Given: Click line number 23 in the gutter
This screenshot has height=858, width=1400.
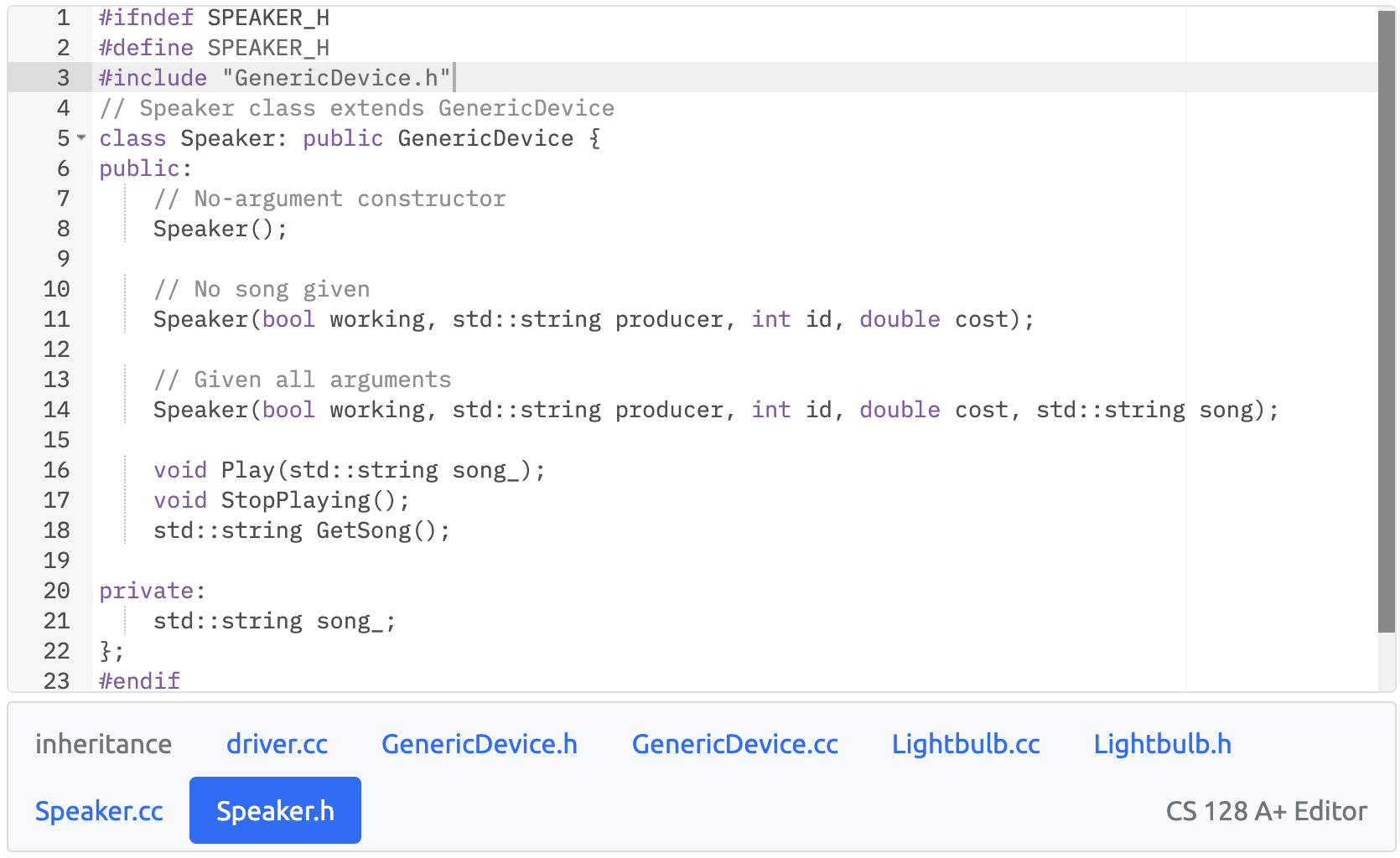Looking at the screenshot, I should click(x=57, y=681).
